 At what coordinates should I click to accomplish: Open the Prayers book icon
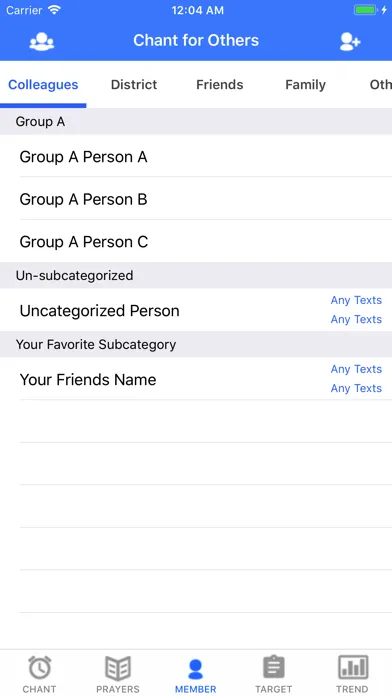tap(118, 668)
